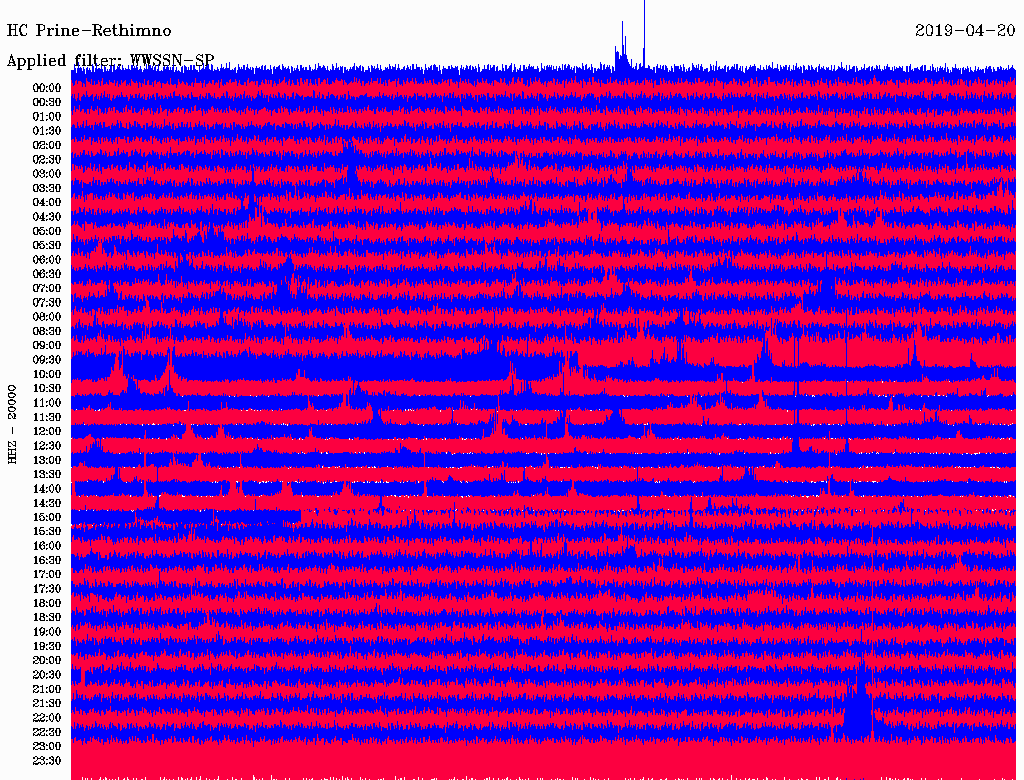Click the 05:00 time label
The height and width of the screenshot is (780, 1024).
(47, 231)
